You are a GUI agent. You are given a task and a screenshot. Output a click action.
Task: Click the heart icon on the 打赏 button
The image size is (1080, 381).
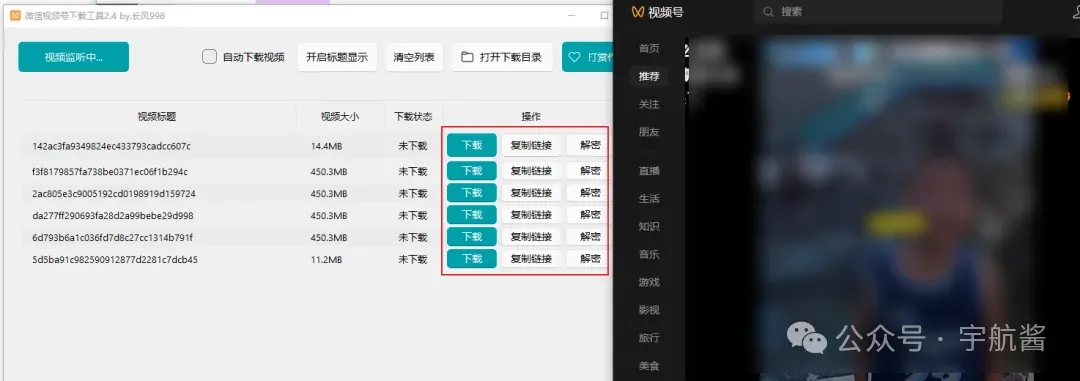[x=574, y=57]
